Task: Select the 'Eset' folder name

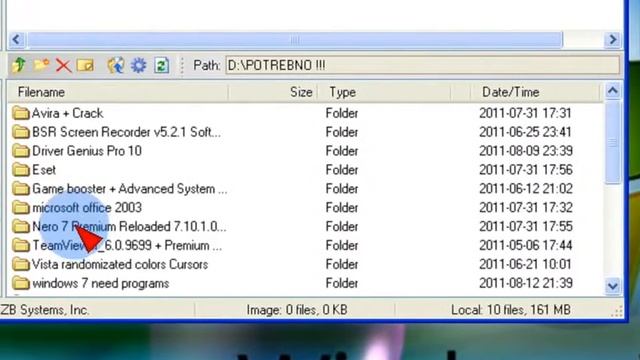Action: coord(44,170)
